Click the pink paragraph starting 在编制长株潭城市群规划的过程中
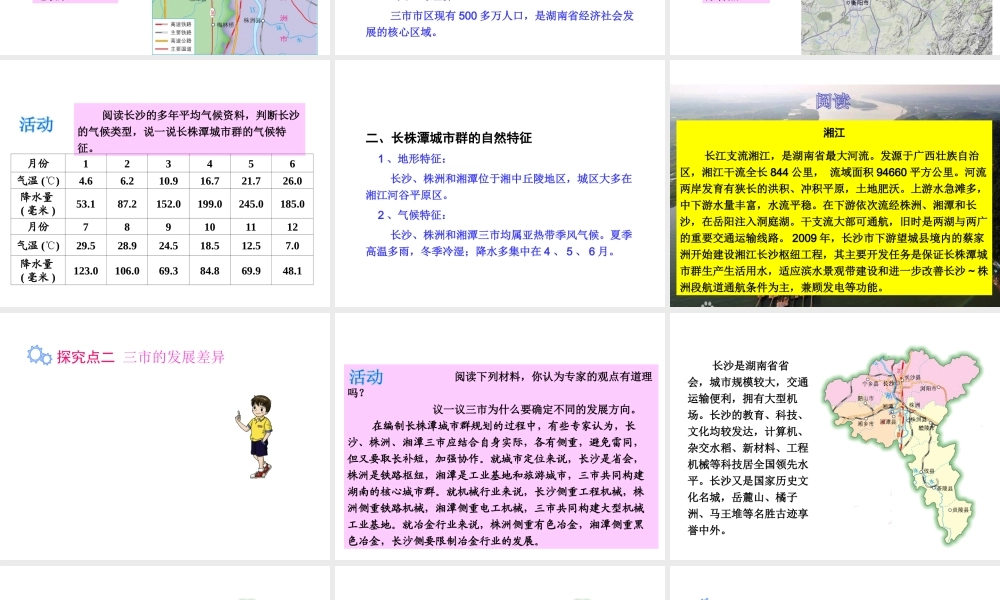 pyautogui.click(x=496, y=483)
